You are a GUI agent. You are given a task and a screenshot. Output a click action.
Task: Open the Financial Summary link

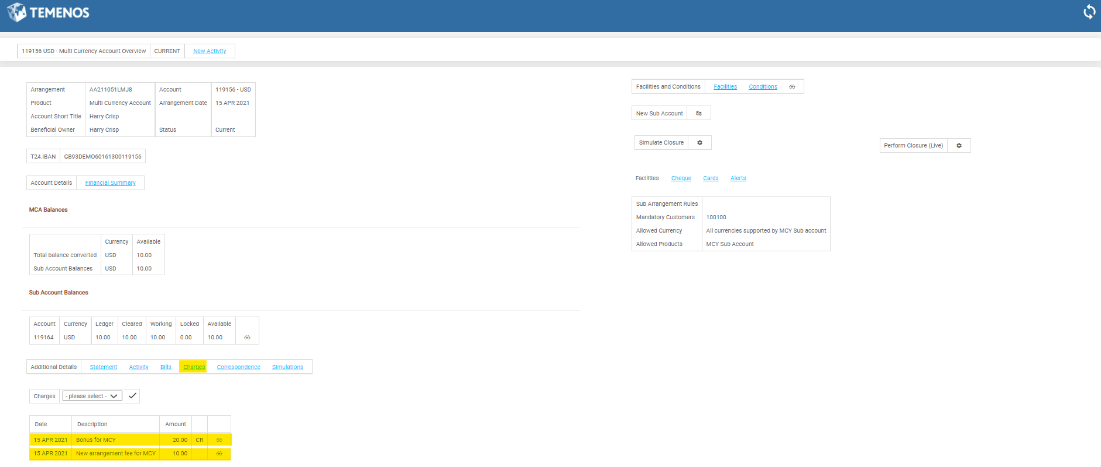pyautogui.click(x=110, y=182)
